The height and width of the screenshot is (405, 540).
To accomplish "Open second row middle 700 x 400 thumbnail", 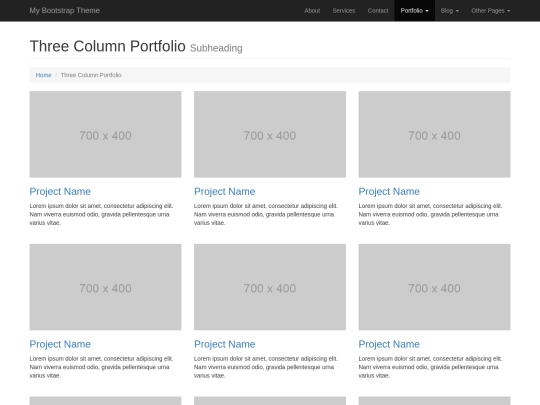I will [270, 287].
